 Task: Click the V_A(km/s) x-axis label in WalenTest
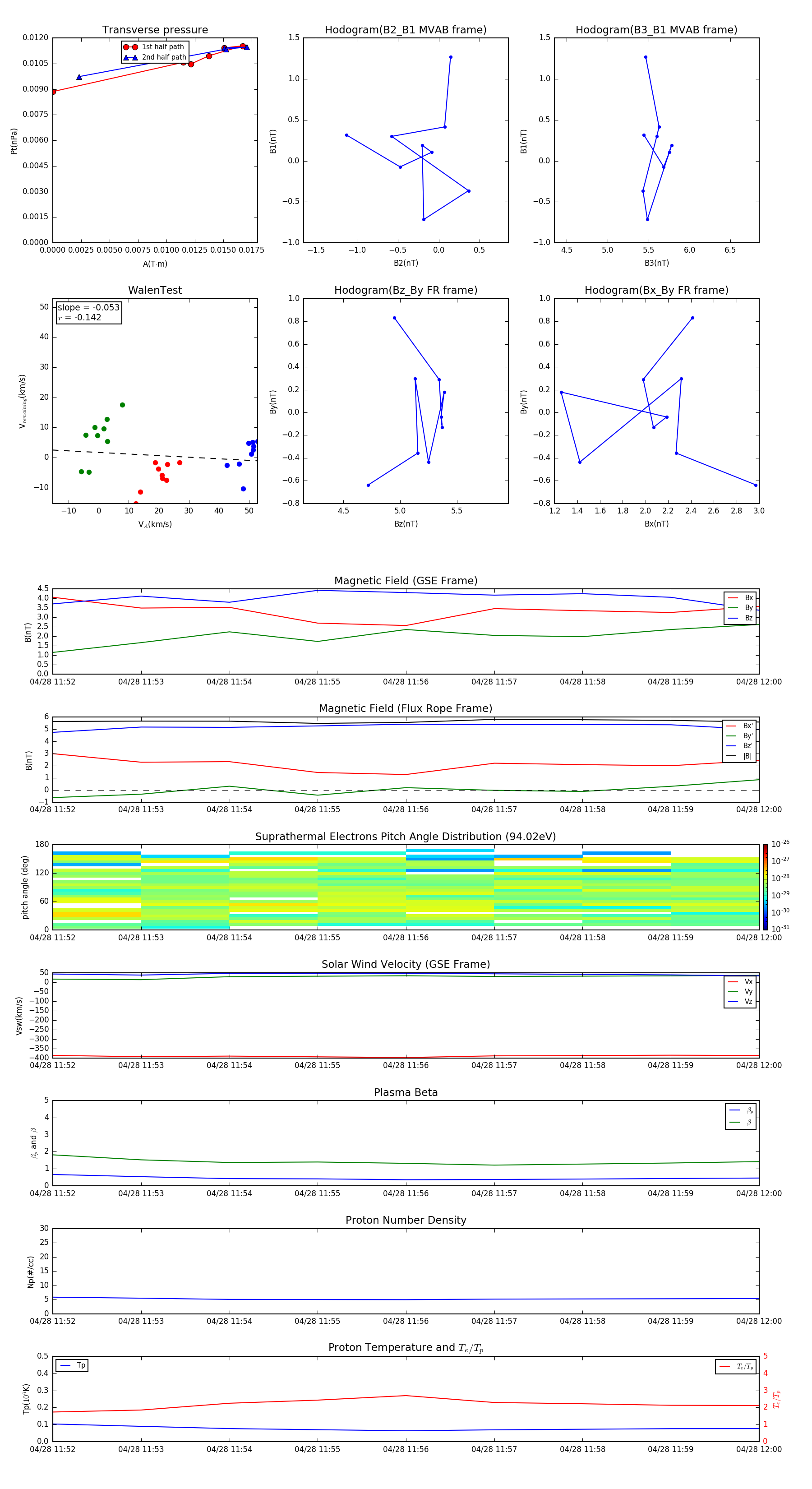tap(155, 524)
